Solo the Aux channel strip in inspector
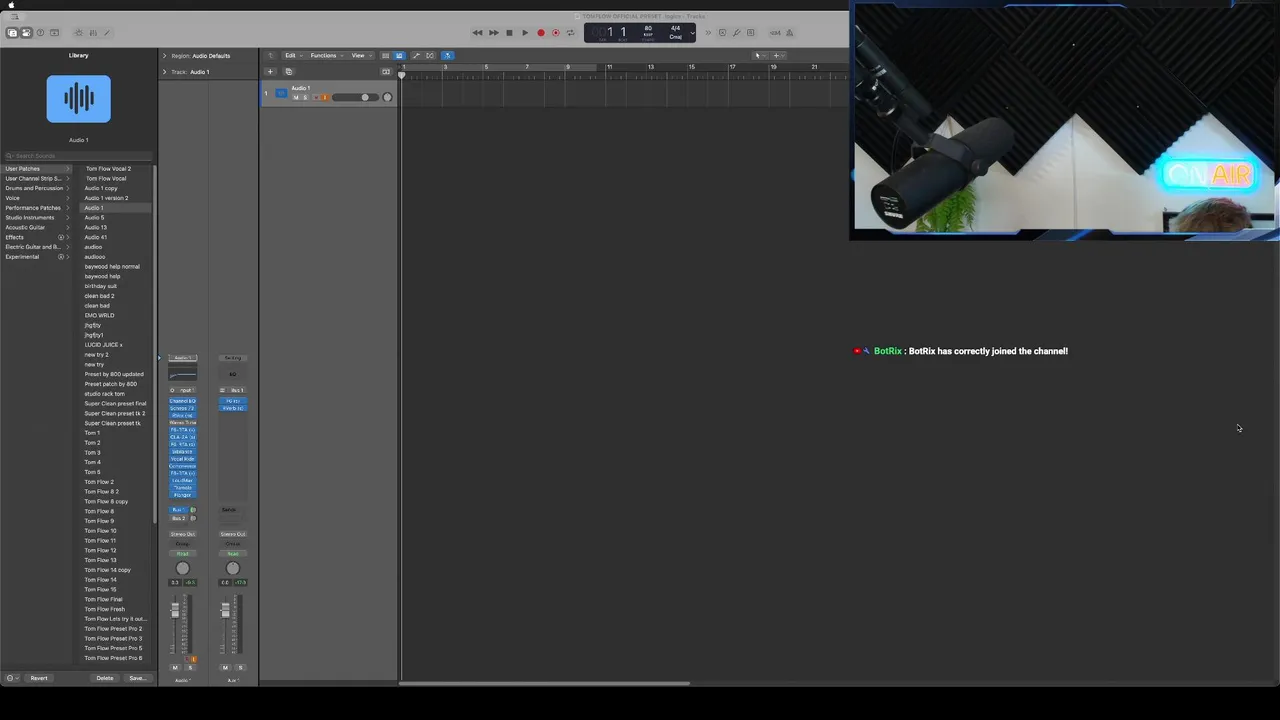Screen dimensions: 1280x720 tap(240, 667)
